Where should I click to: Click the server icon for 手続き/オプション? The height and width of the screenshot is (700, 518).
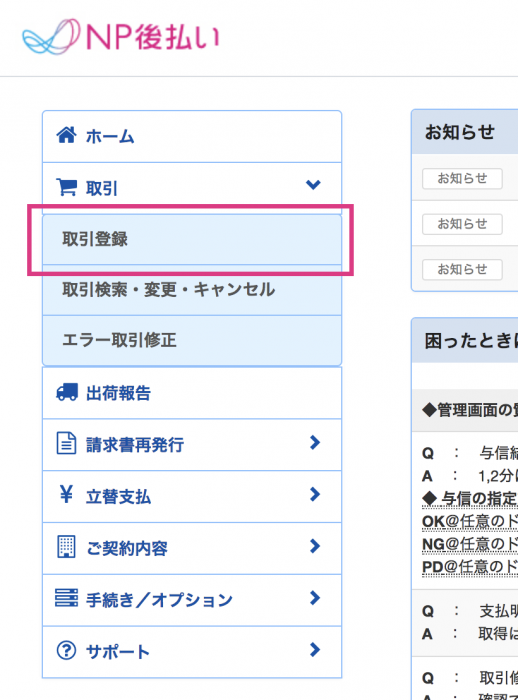click(66, 598)
